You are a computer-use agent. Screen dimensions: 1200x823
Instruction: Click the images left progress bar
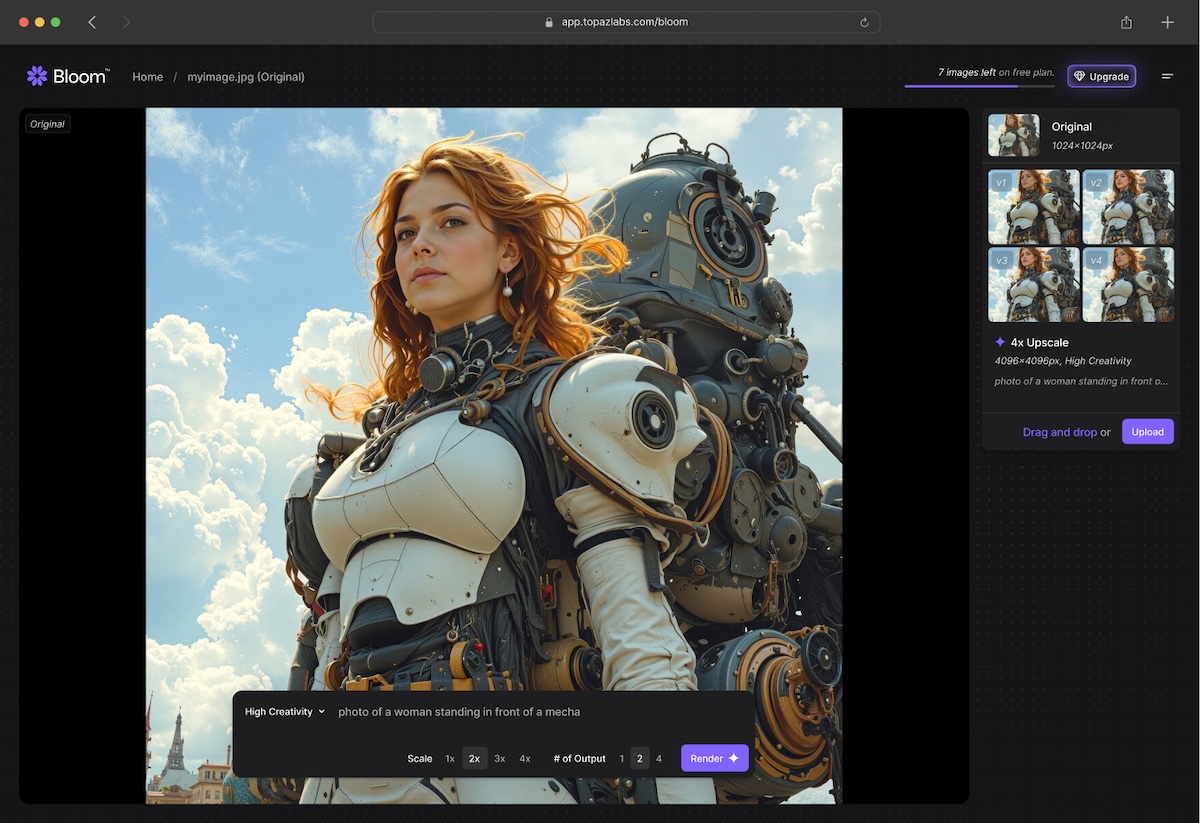pos(979,86)
